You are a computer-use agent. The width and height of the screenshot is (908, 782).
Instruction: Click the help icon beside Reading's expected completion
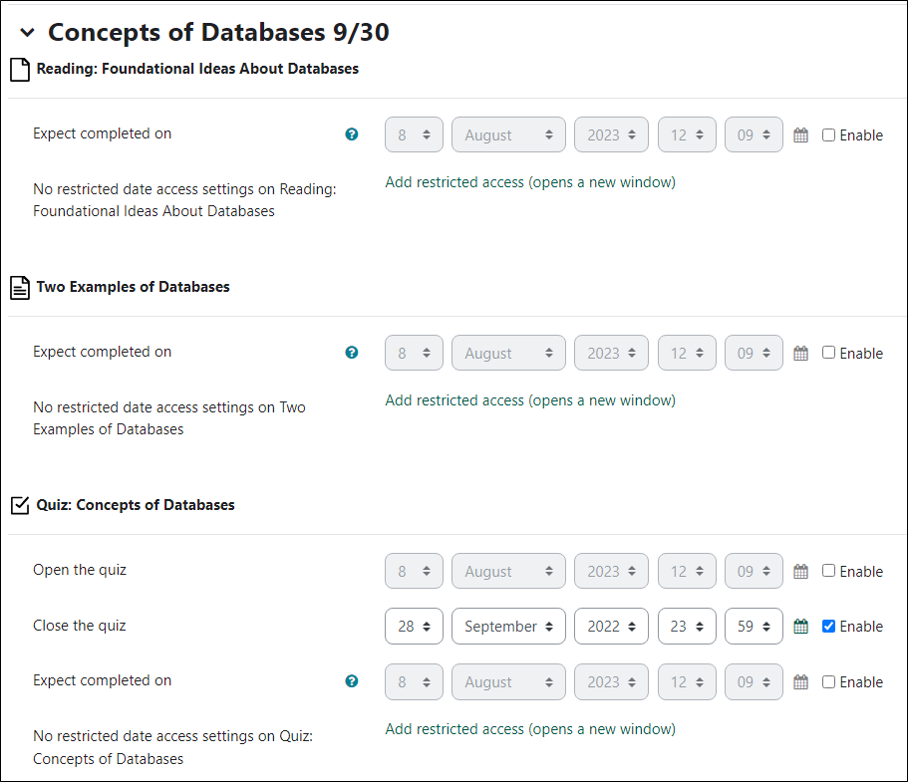click(x=351, y=133)
